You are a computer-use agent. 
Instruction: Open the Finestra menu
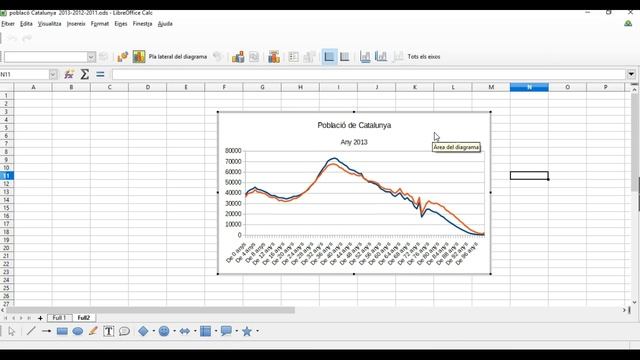(x=142, y=24)
